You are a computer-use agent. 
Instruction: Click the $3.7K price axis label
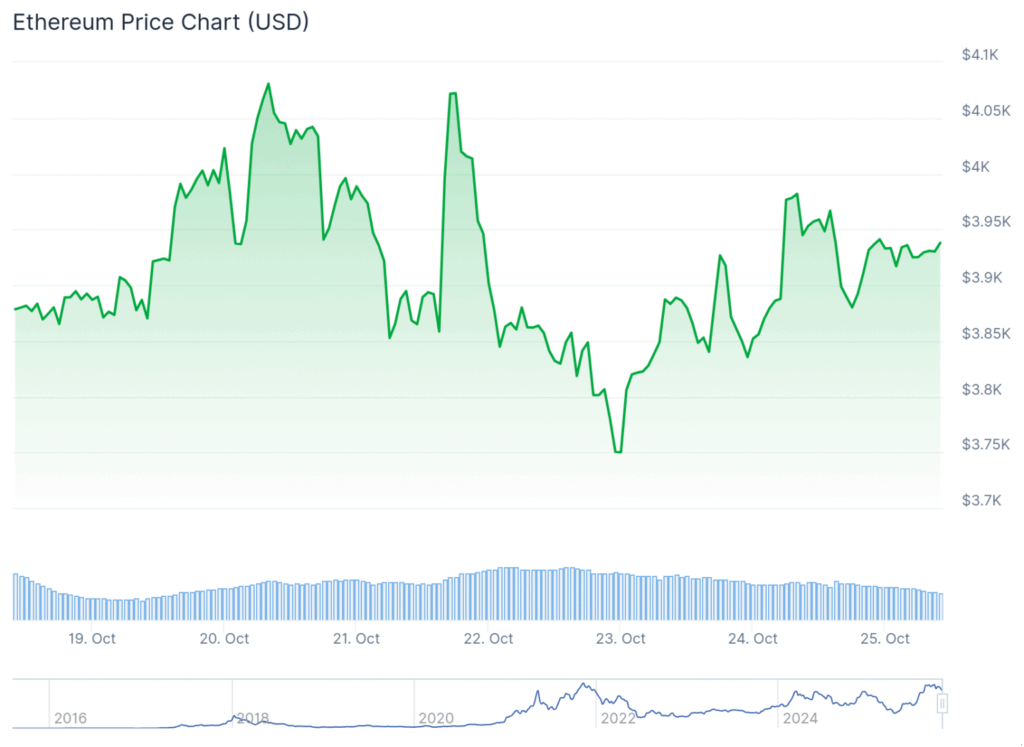point(980,500)
